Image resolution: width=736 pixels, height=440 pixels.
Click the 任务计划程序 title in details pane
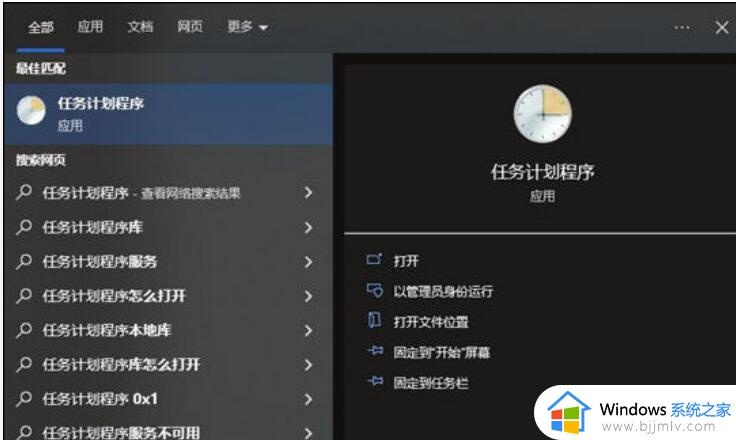tap(543, 172)
